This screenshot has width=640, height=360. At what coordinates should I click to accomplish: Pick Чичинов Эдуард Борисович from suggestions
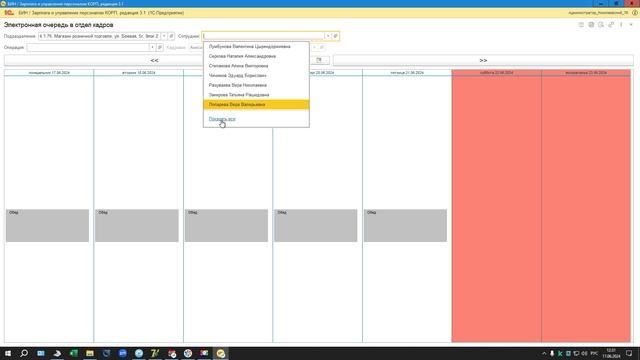coord(256,76)
